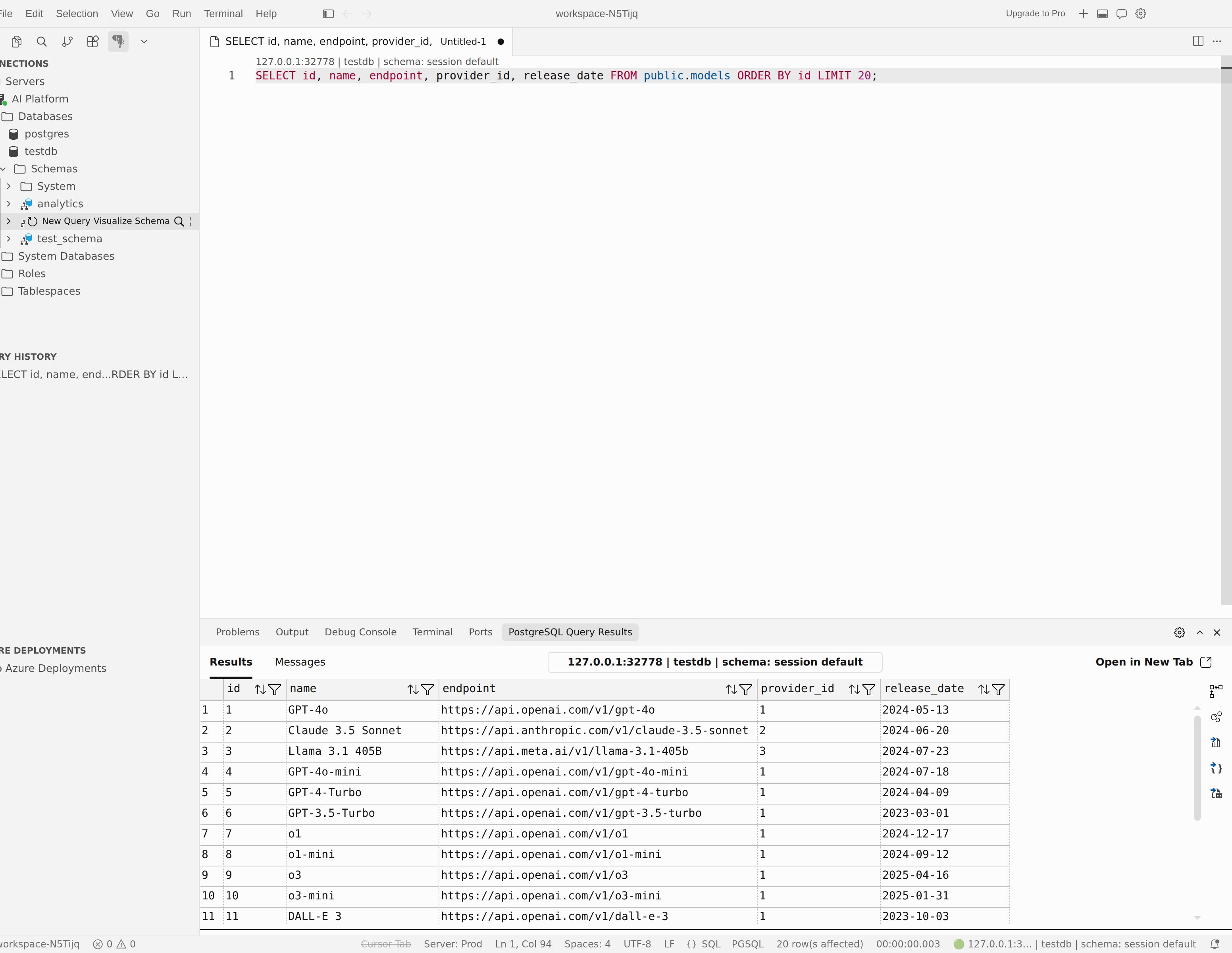Select the PostgreSQL elephant view icon
The width and height of the screenshot is (1232, 953).
click(118, 41)
